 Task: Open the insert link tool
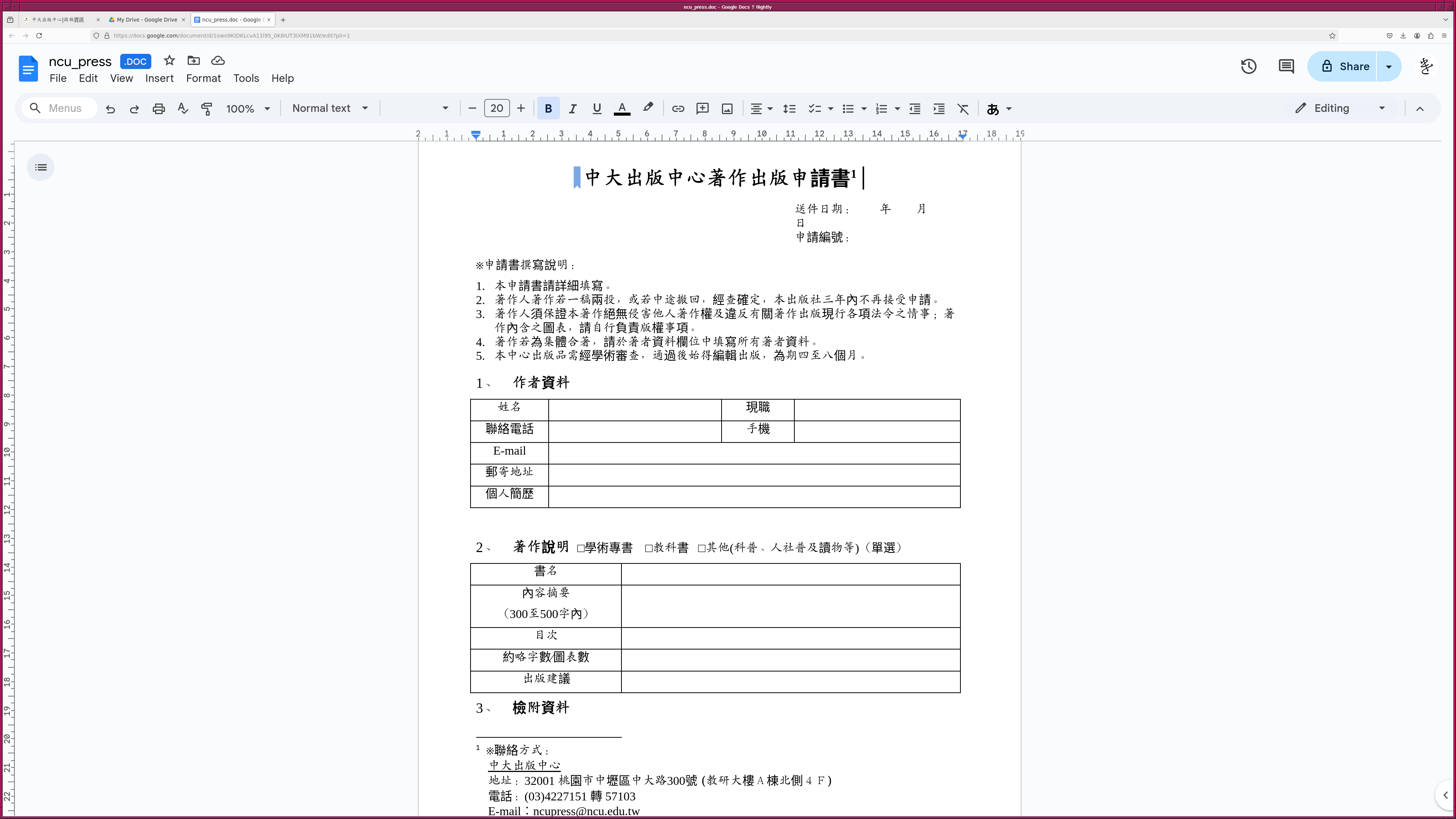tap(678, 108)
